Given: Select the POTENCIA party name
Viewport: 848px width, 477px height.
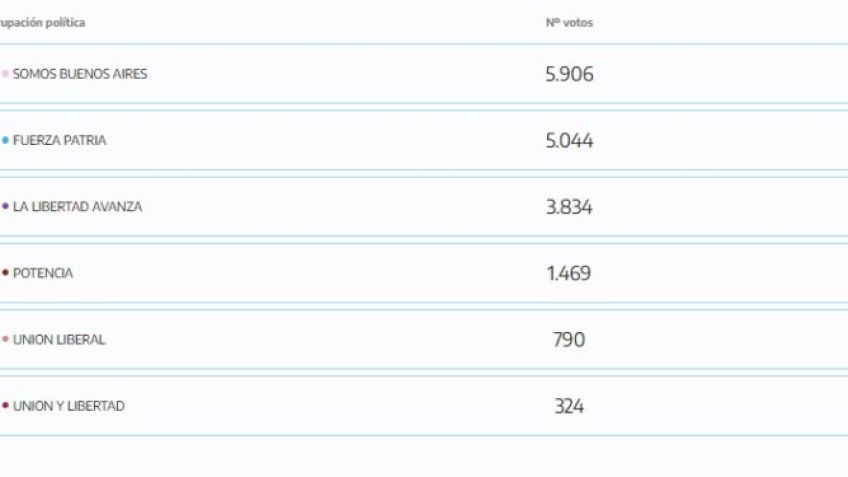Looking at the screenshot, I should [43, 273].
